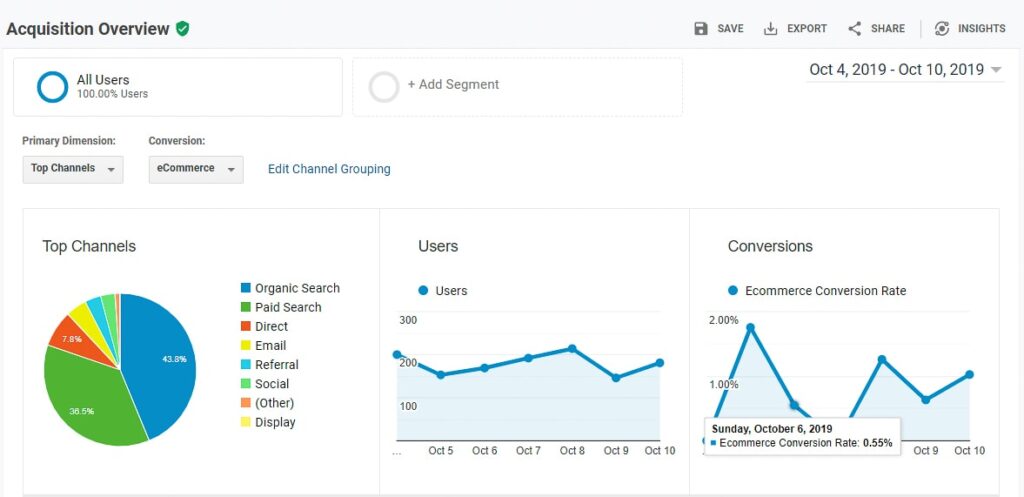
Task: Click the green verified shield icon
Action: point(182,29)
